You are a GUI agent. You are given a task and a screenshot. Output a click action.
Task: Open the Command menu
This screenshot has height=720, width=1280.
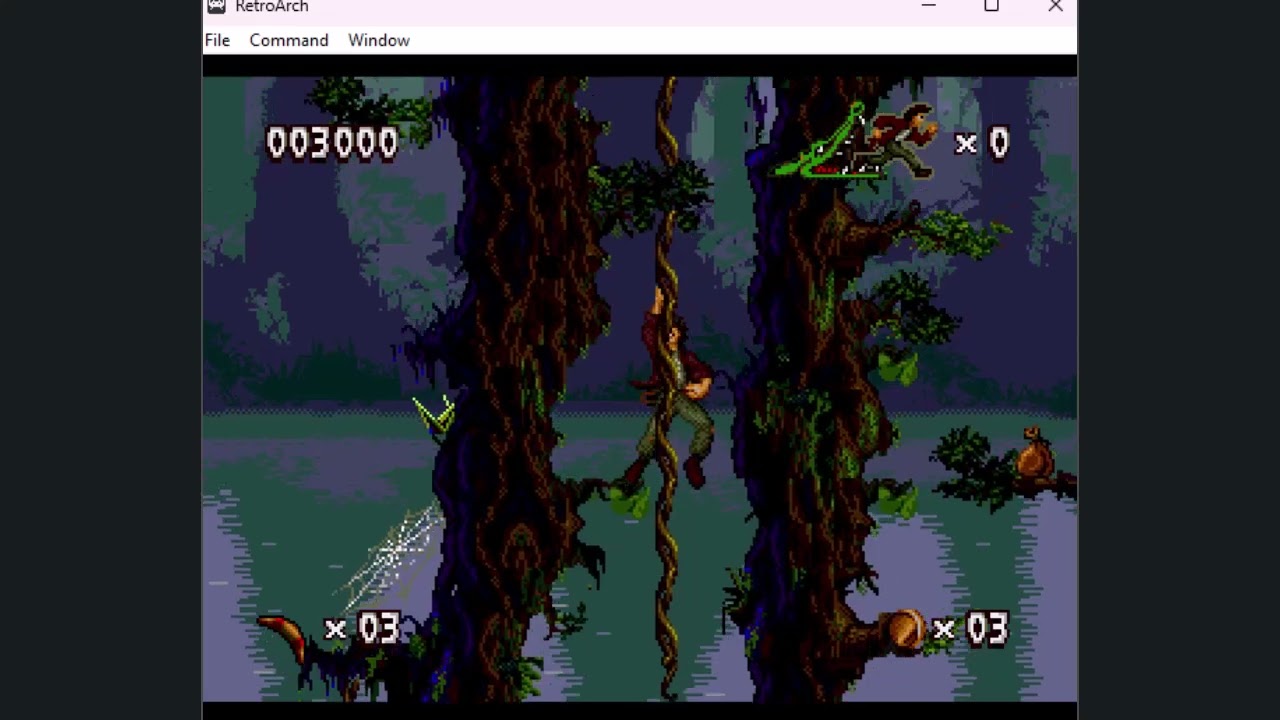[289, 40]
